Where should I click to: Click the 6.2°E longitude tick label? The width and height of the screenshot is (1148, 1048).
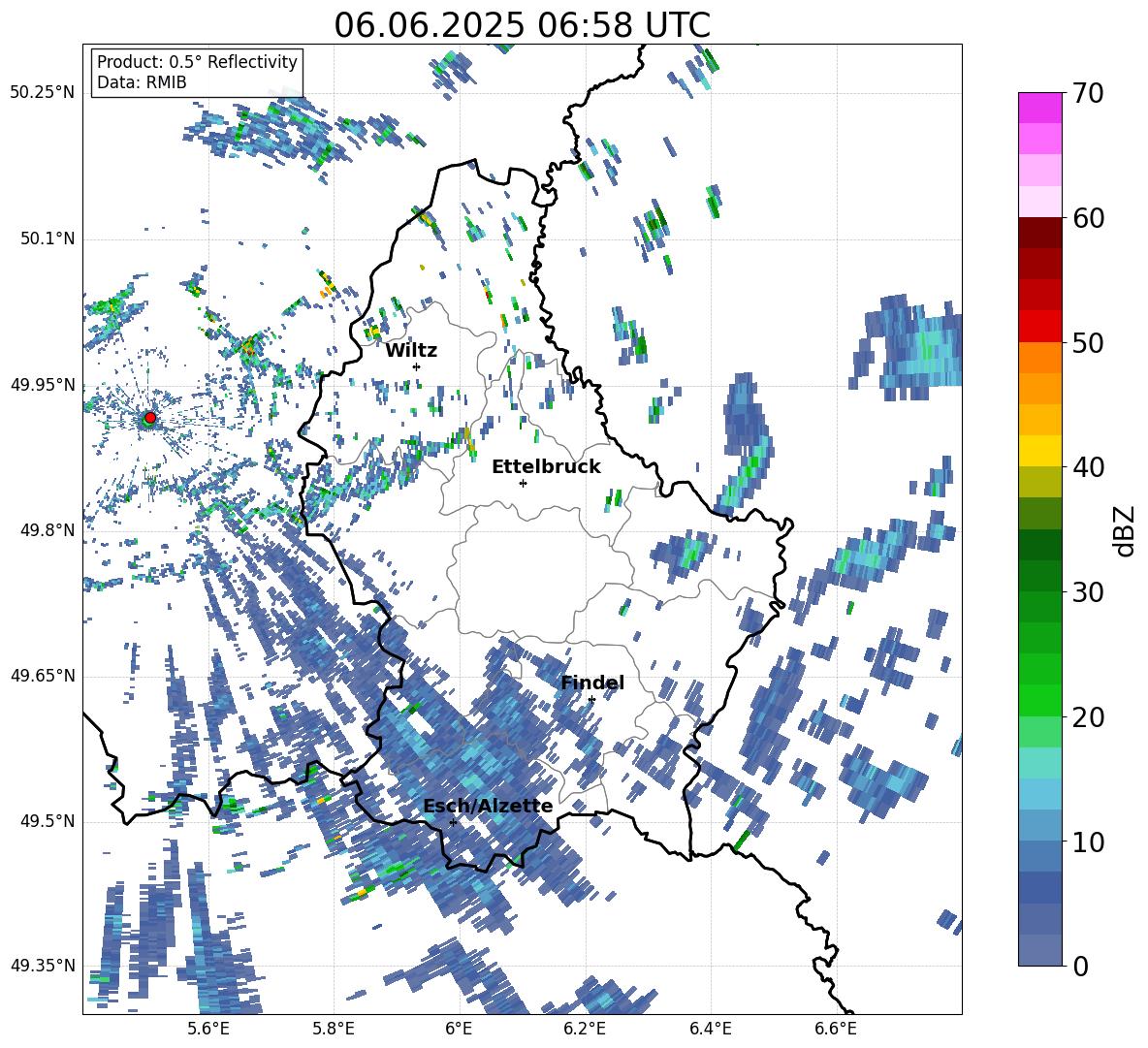pyautogui.click(x=585, y=1029)
